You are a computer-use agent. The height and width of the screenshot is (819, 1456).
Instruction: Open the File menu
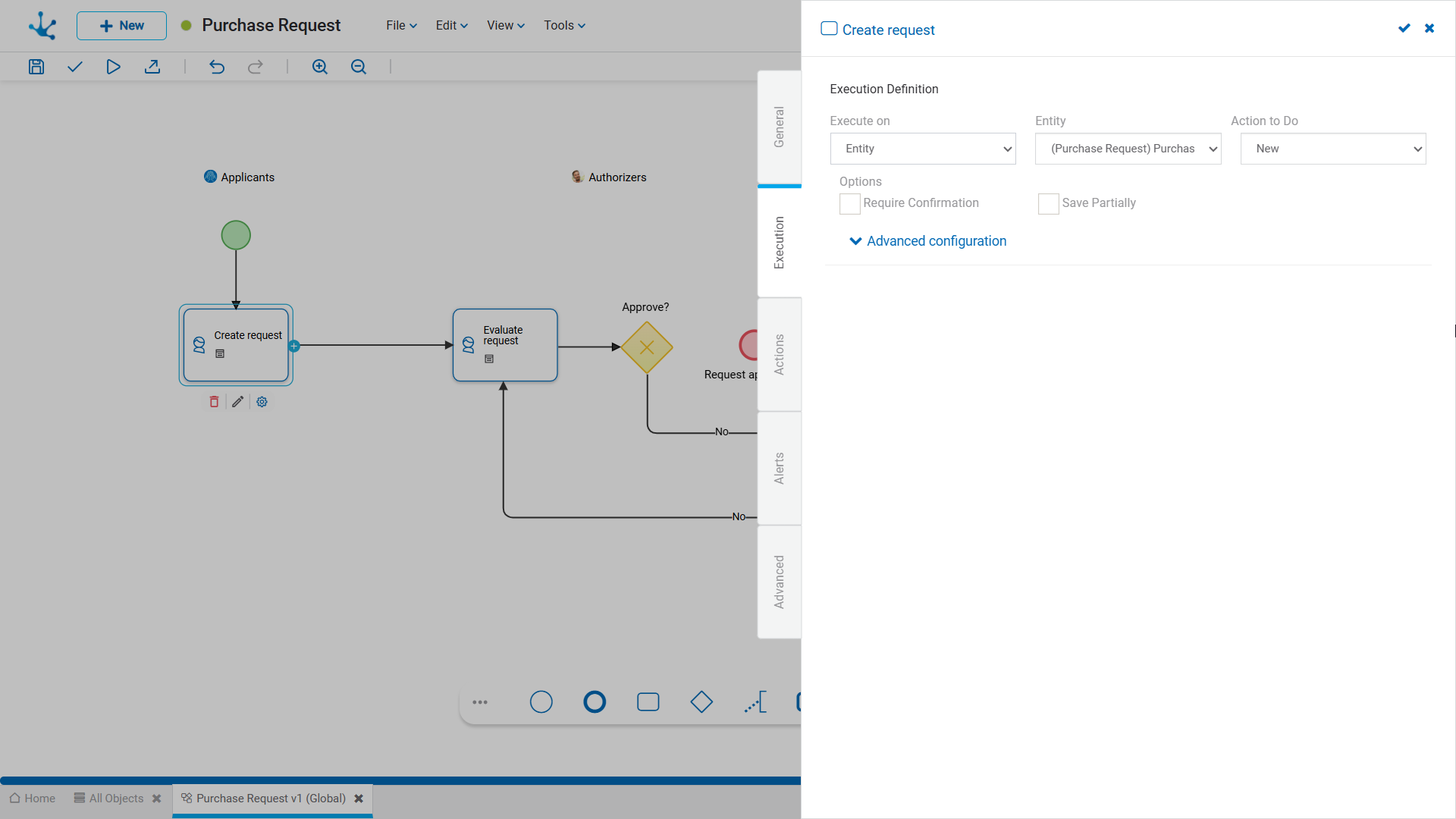[401, 25]
